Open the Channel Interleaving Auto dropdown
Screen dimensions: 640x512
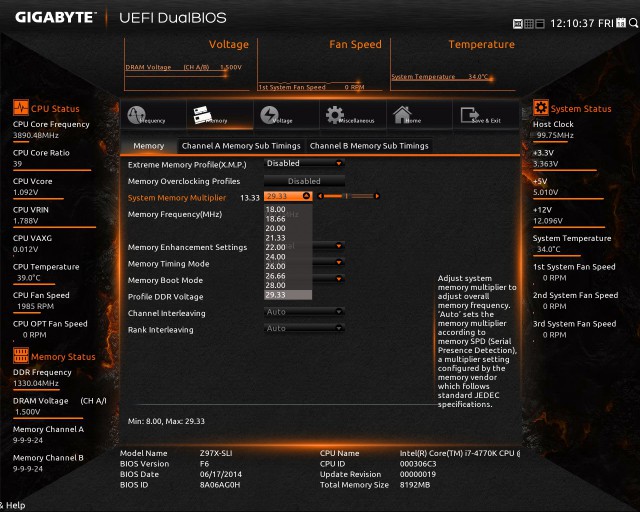pos(304,312)
